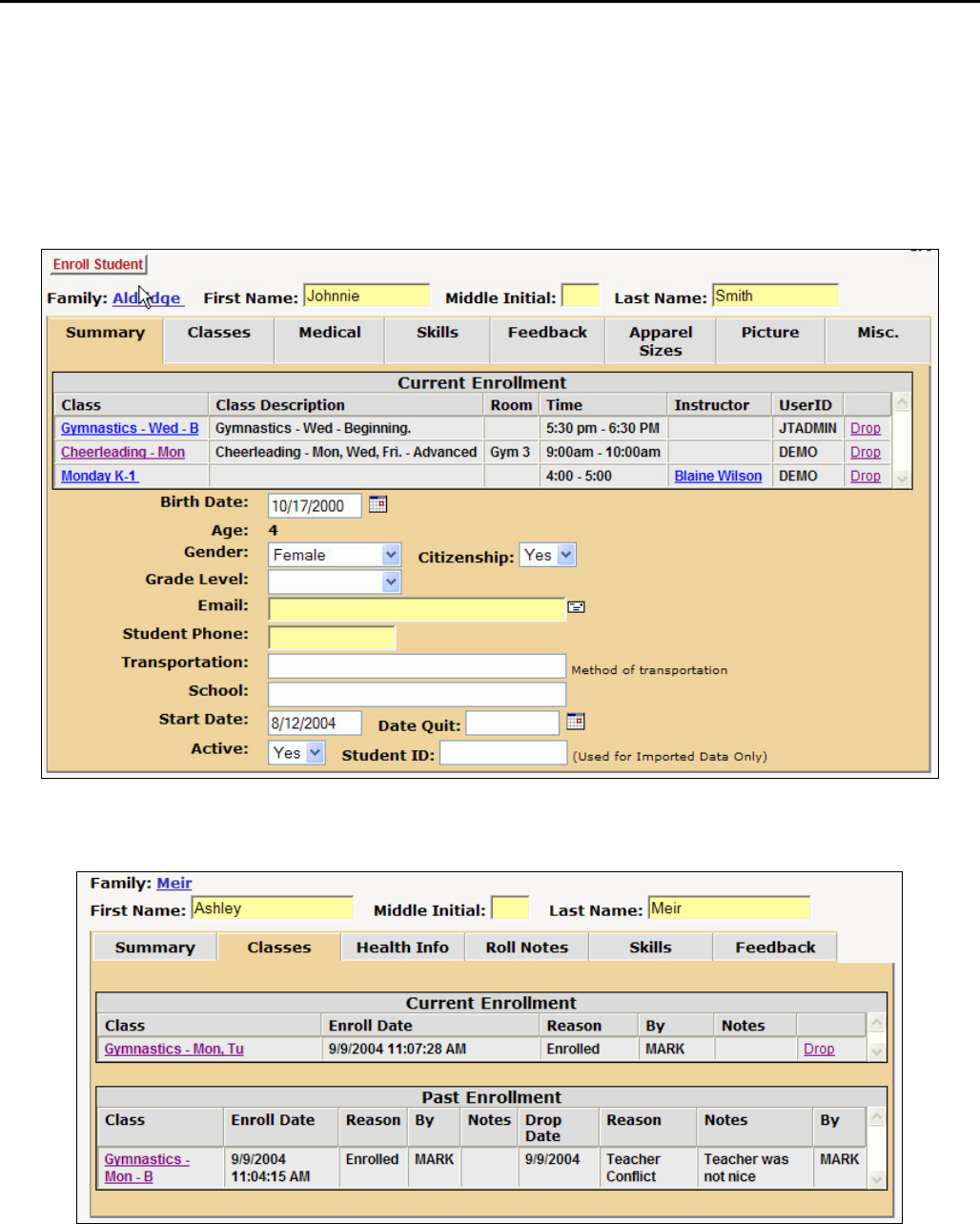This screenshot has width=980, height=1224.
Task: Select Classes tab in Ashley Meir form
Action: coord(279,948)
